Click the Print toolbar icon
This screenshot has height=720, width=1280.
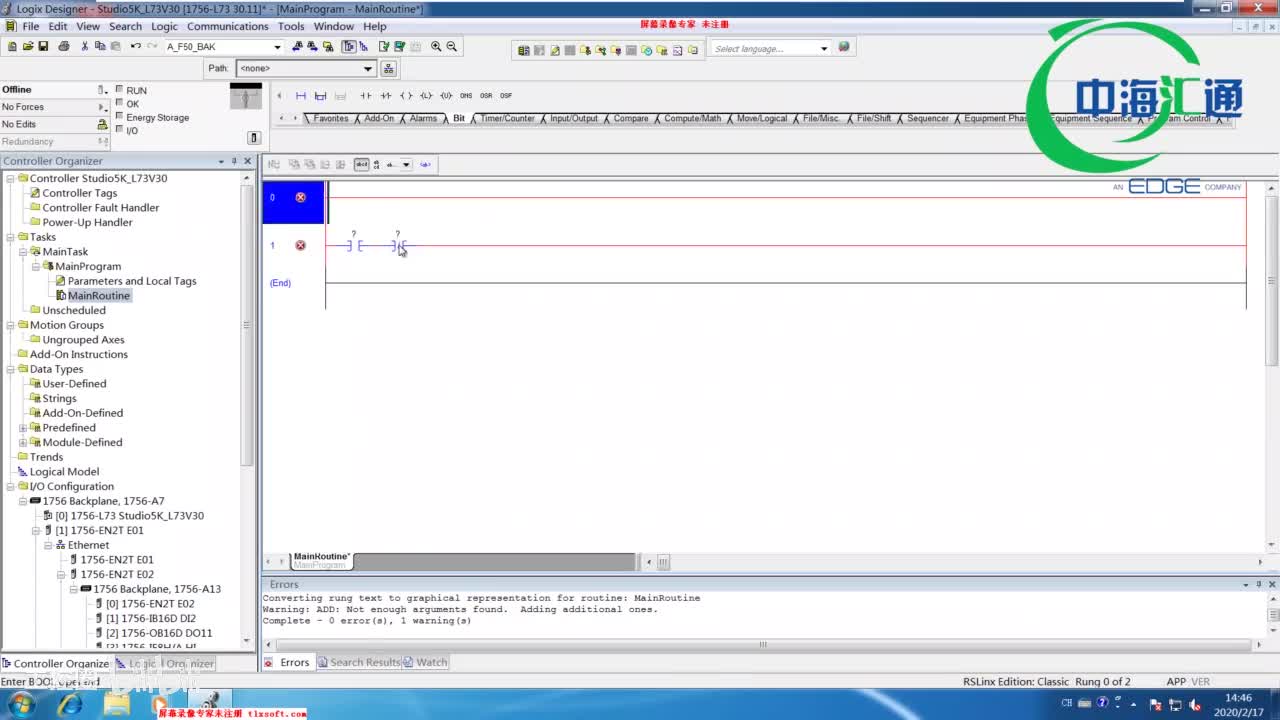(64, 46)
